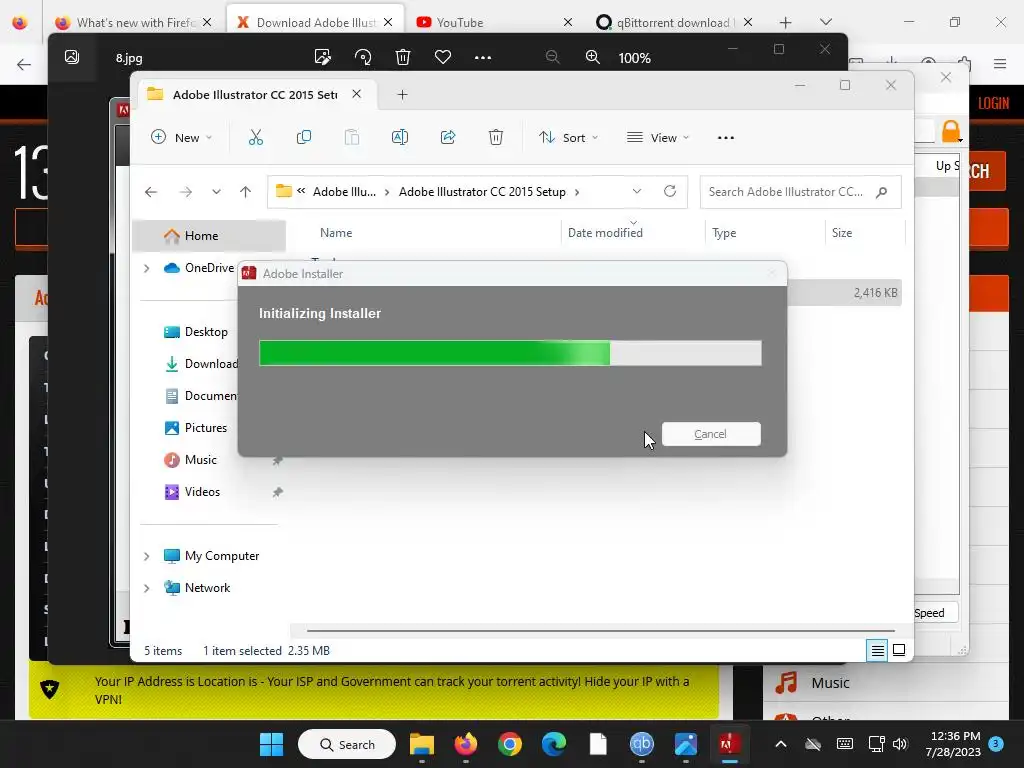Click the volume icon in system tray
The image size is (1024, 768).
pos(900,744)
